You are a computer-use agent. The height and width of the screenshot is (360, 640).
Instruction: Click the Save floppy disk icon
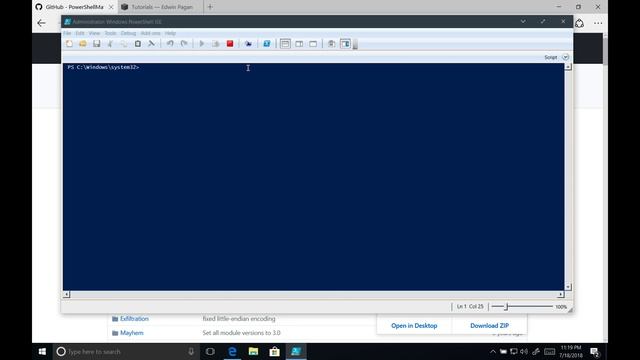[x=96, y=44]
